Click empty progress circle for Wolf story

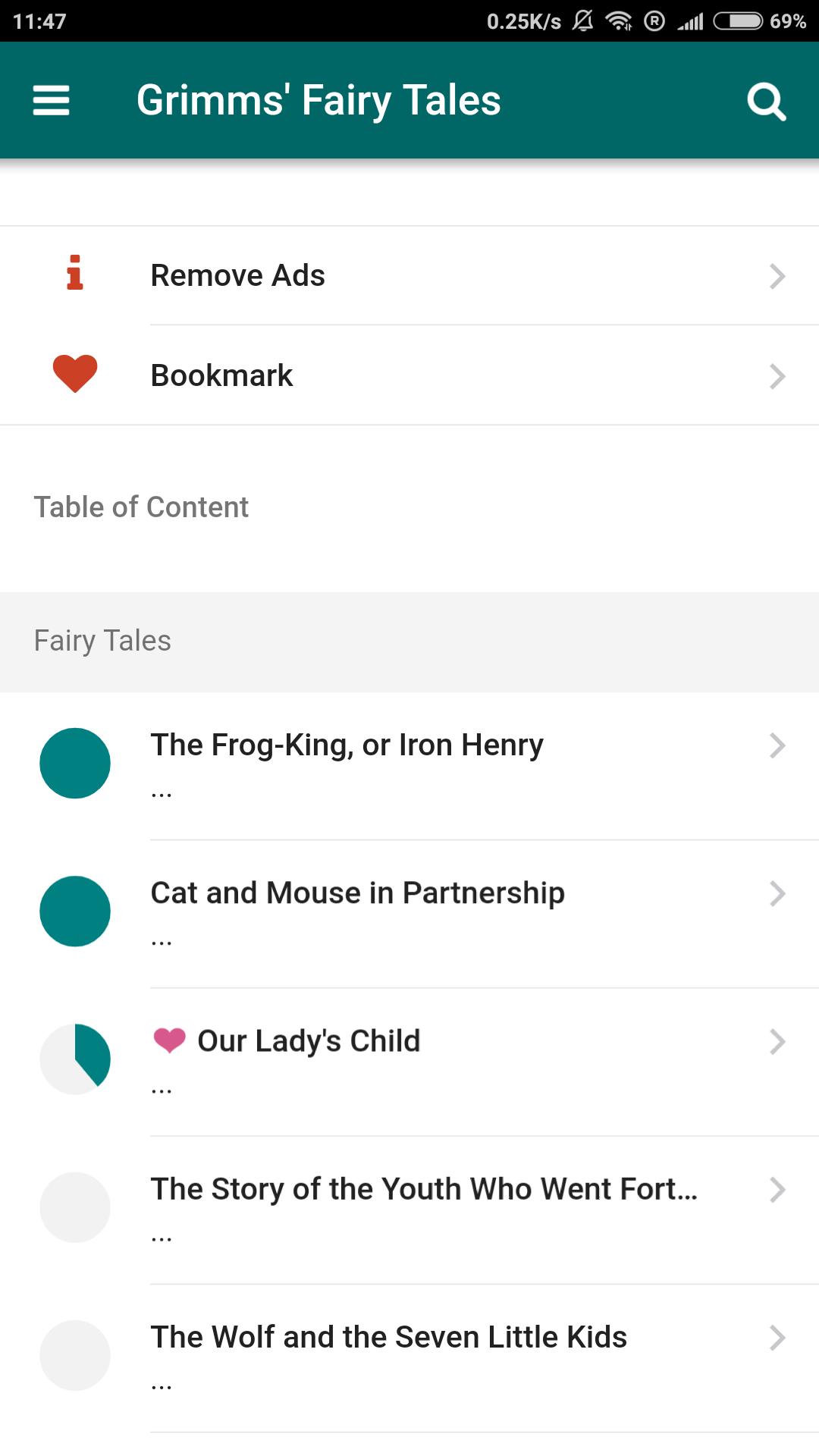75,1355
